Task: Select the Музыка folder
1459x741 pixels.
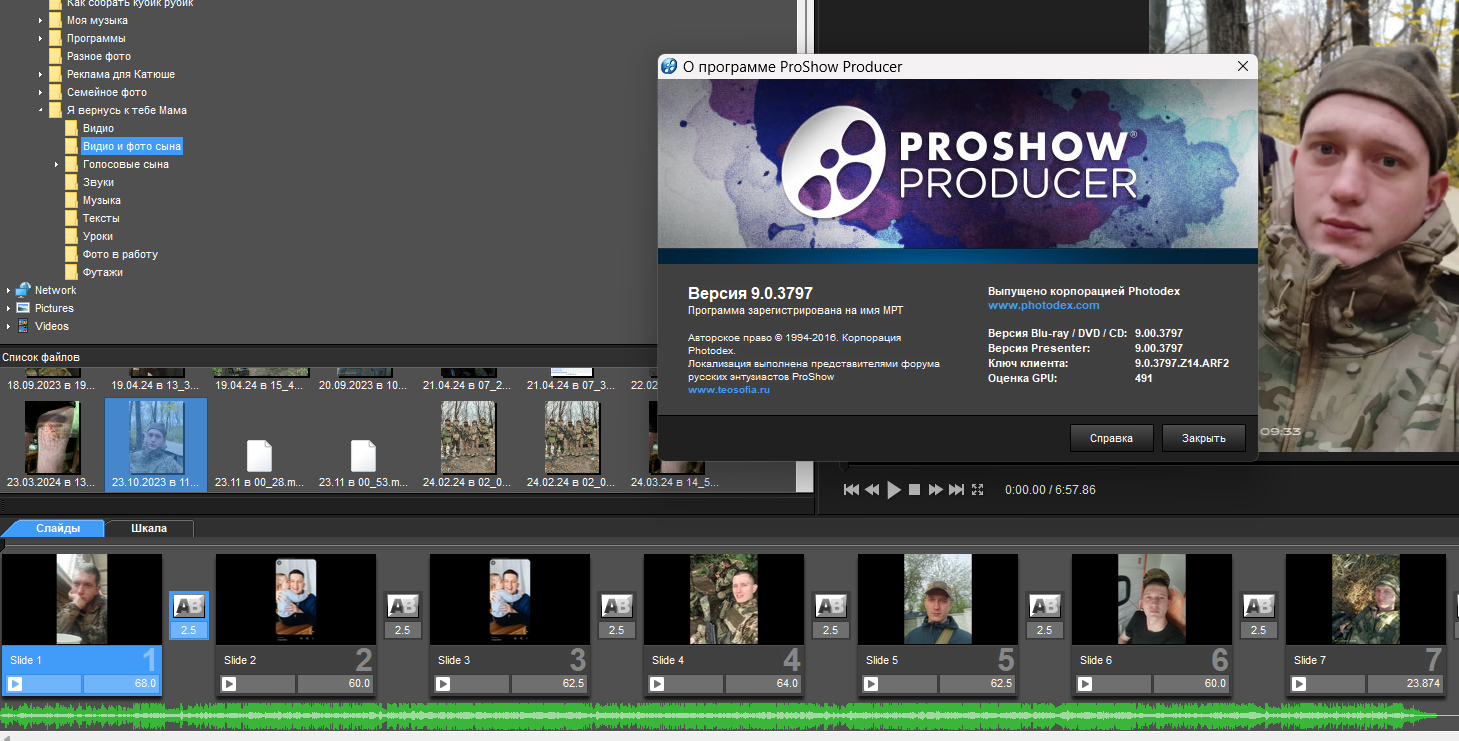Action: point(101,200)
